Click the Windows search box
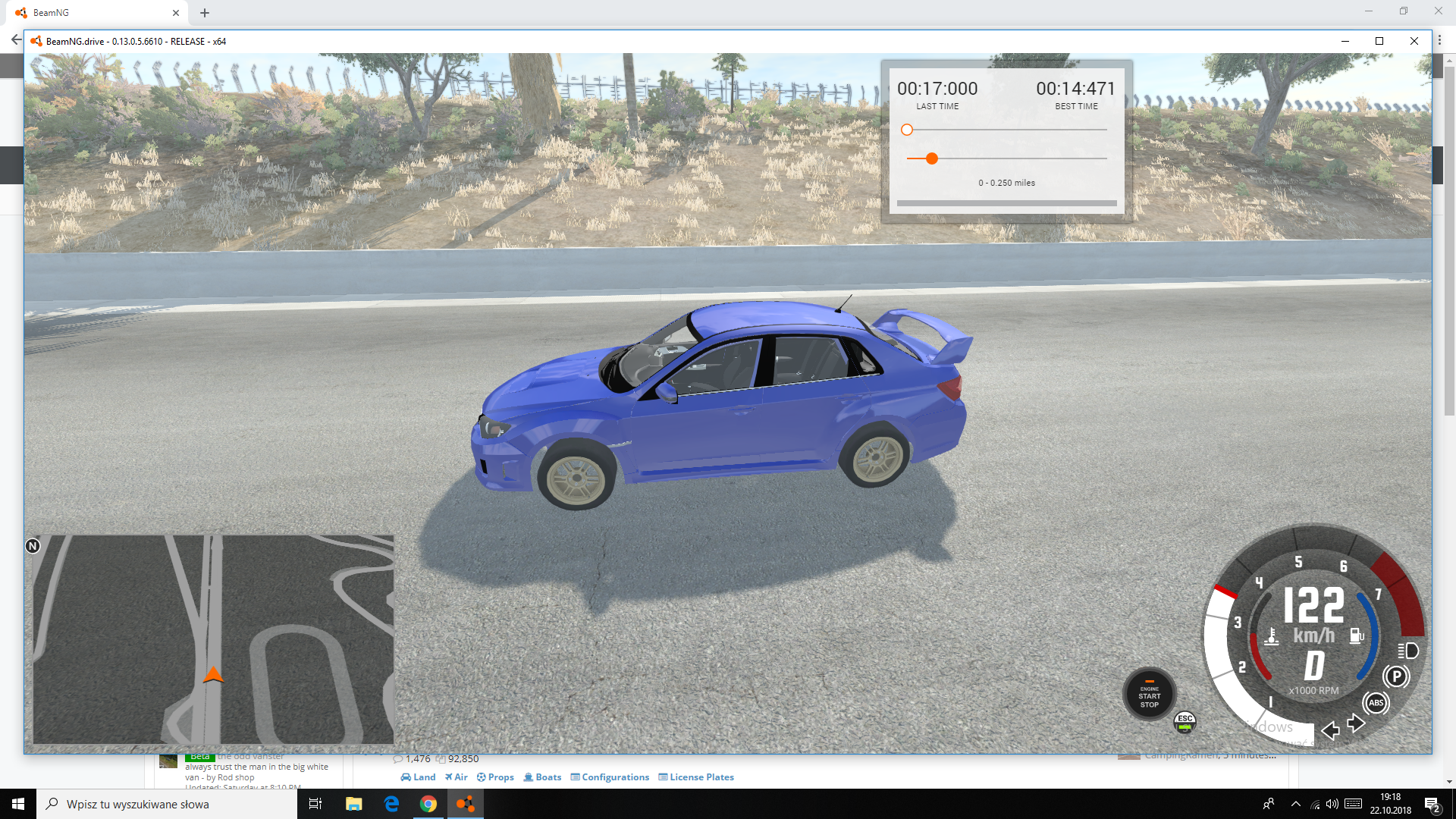 pos(167,804)
